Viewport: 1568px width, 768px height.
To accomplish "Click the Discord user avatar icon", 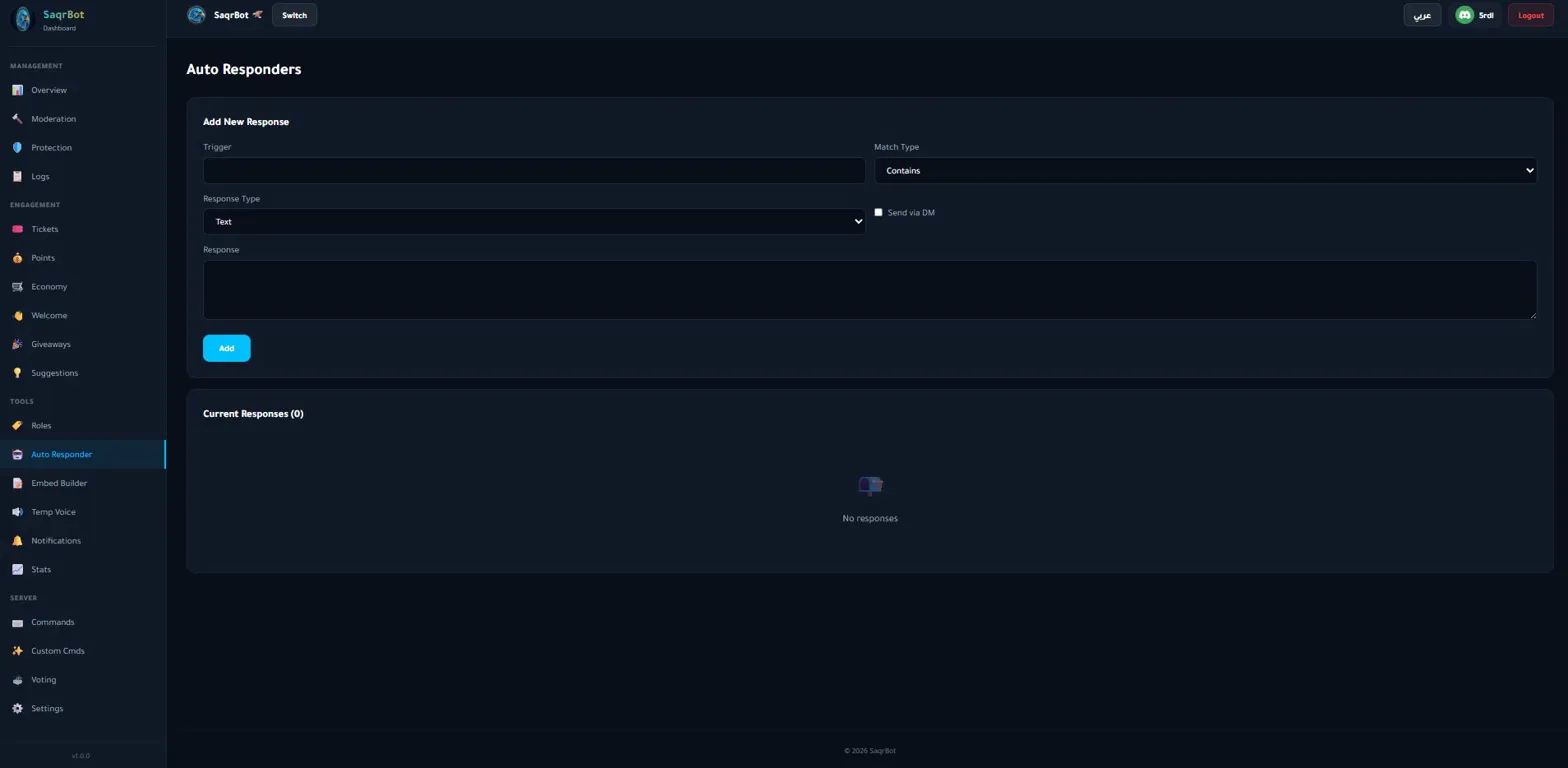I will tap(1464, 15).
